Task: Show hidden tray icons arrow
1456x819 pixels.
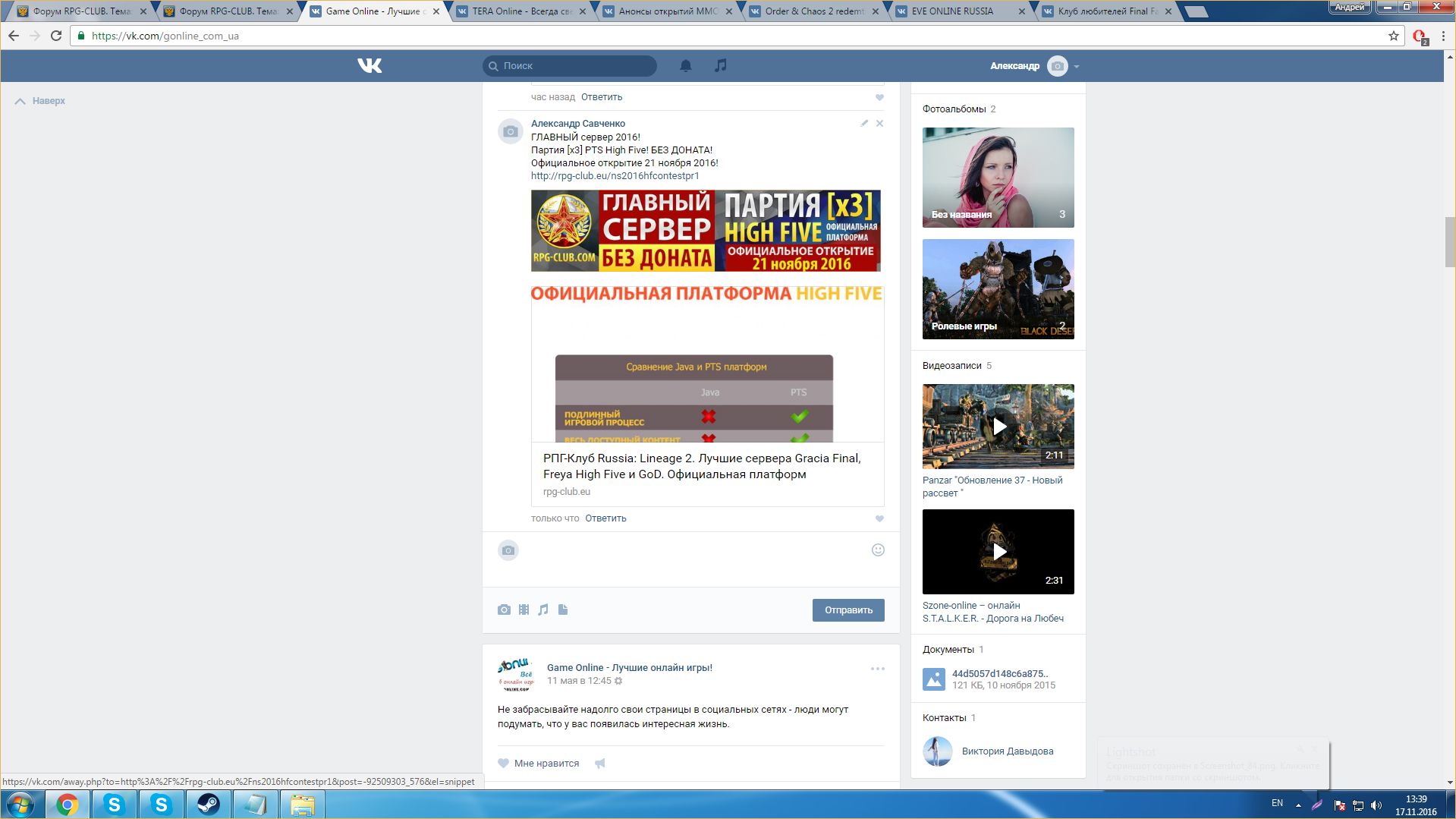Action: click(1298, 805)
